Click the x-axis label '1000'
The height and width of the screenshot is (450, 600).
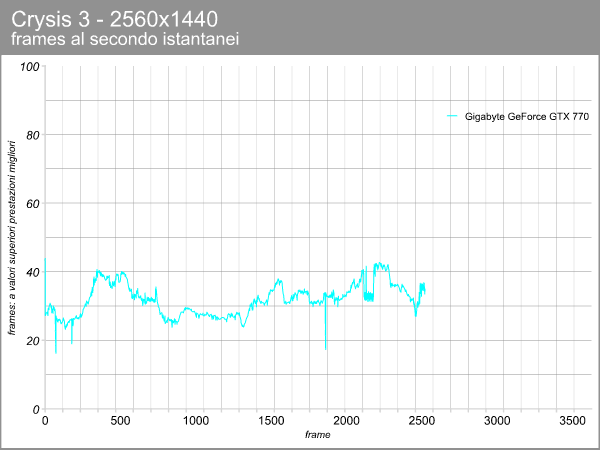point(196,421)
